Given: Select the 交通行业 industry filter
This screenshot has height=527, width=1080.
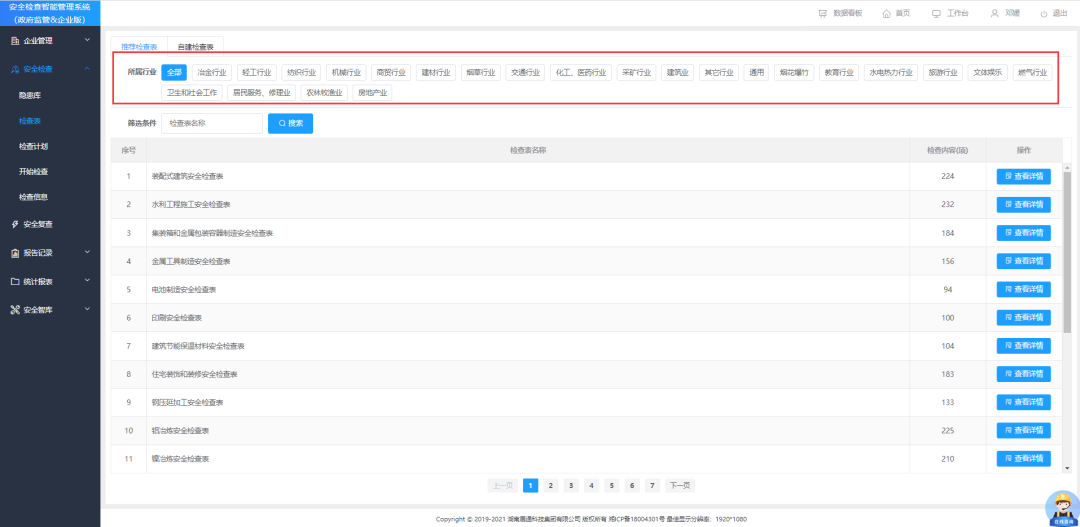Looking at the screenshot, I should click(526, 72).
